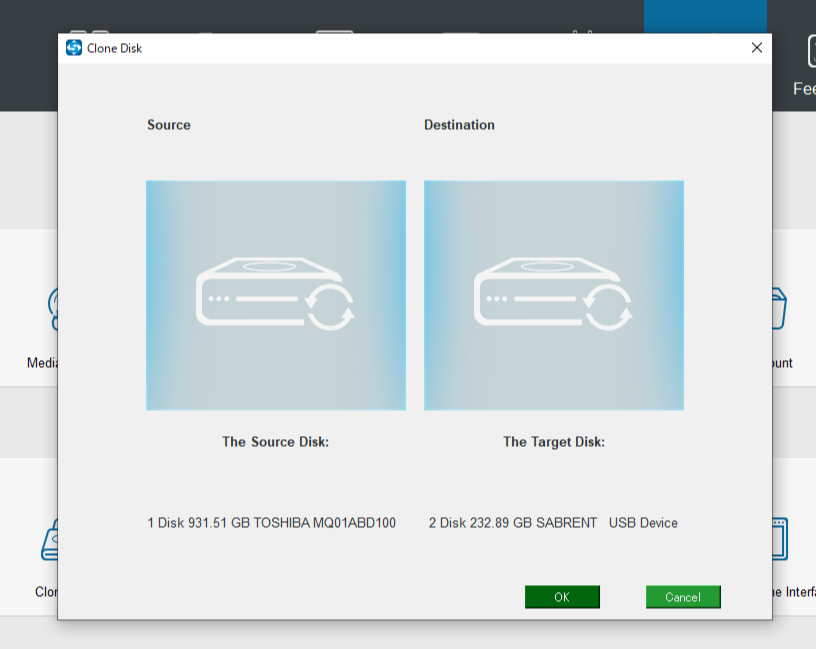The image size is (816, 649).
Task: Click the TOSHIBA MQ01ABD100 source disk entry
Action: pyautogui.click(x=271, y=523)
